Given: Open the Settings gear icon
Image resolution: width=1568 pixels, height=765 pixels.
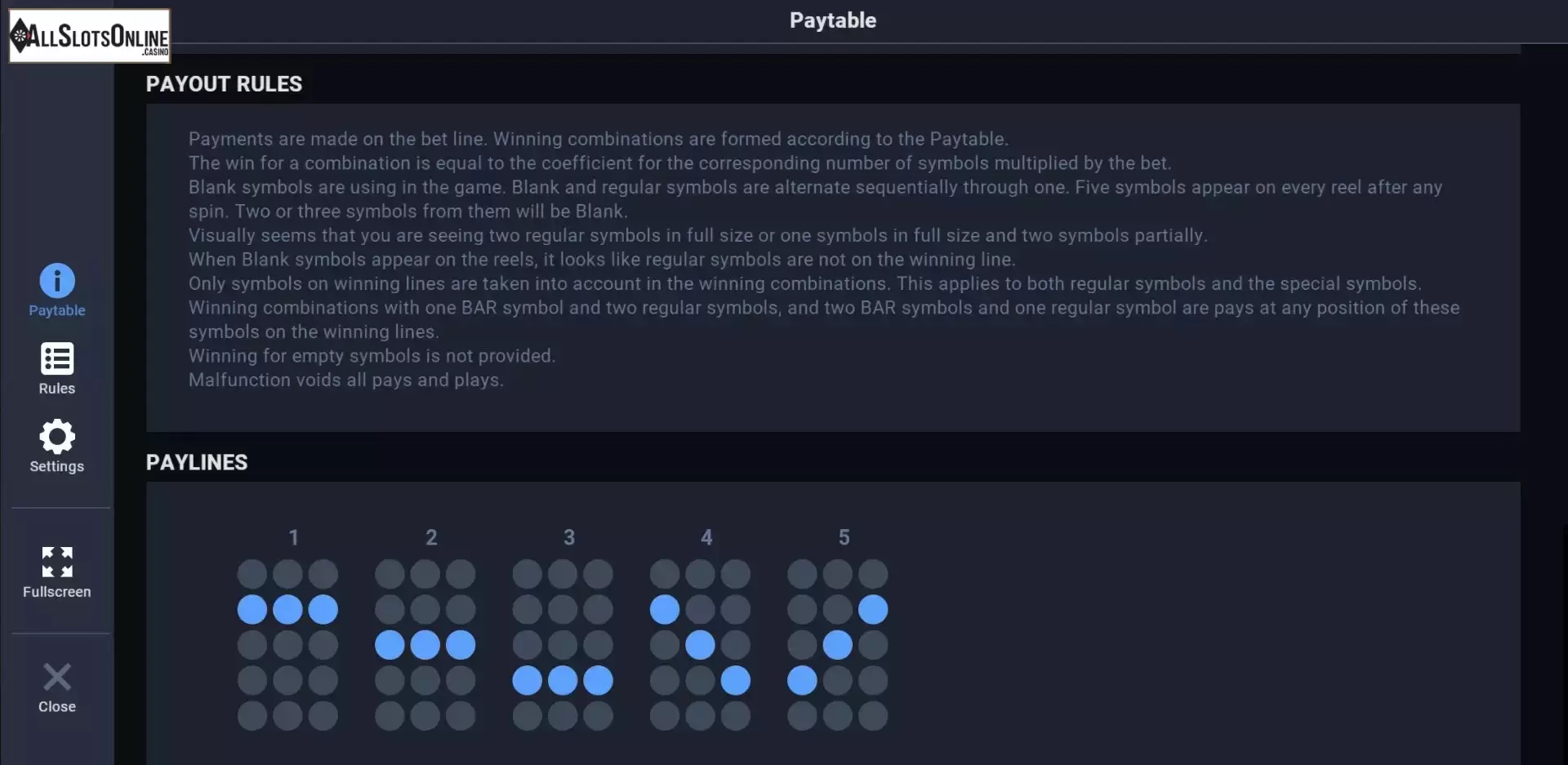Looking at the screenshot, I should [x=57, y=437].
